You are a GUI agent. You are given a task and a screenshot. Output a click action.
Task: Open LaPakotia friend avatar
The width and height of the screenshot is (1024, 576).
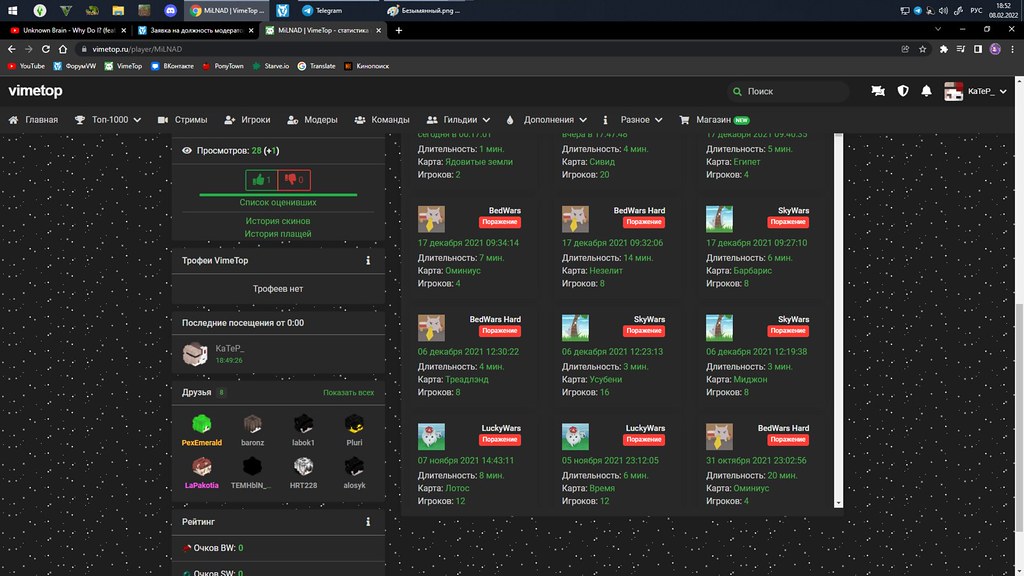pyautogui.click(x=201, y=465)
